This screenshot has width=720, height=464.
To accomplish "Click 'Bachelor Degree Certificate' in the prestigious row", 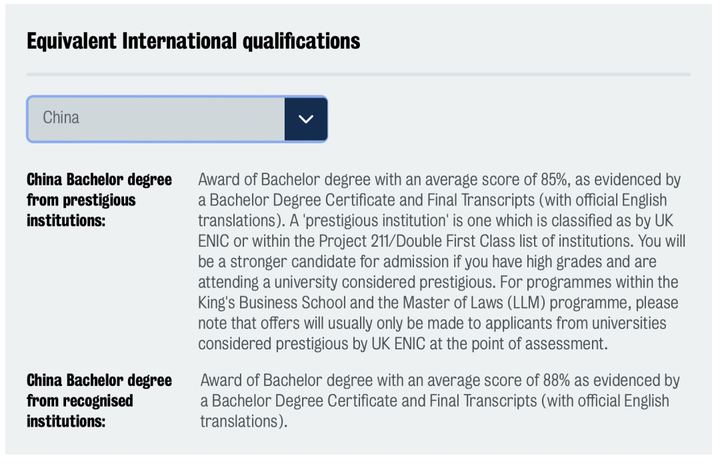I will tap(316, 200).
